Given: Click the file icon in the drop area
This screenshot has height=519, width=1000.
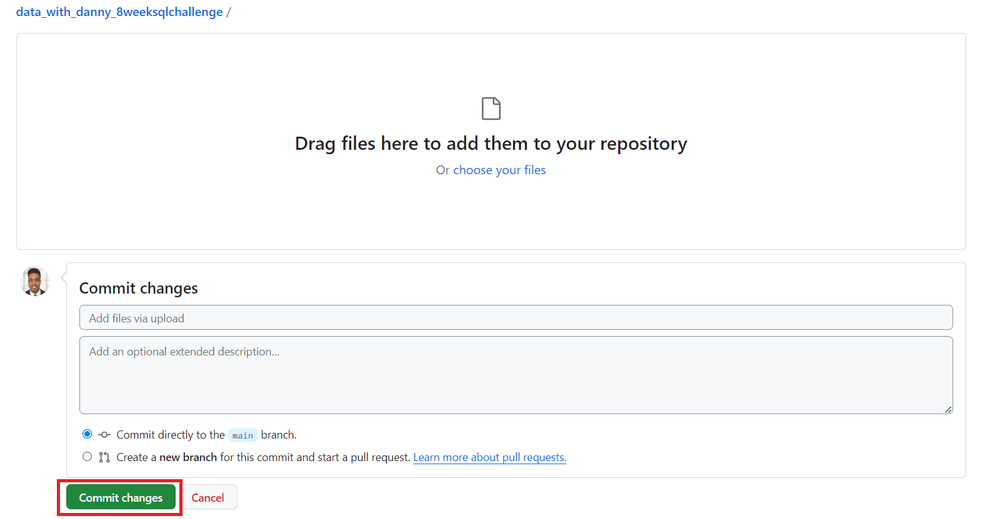Looking at the screenshot, I should [491, 108].
